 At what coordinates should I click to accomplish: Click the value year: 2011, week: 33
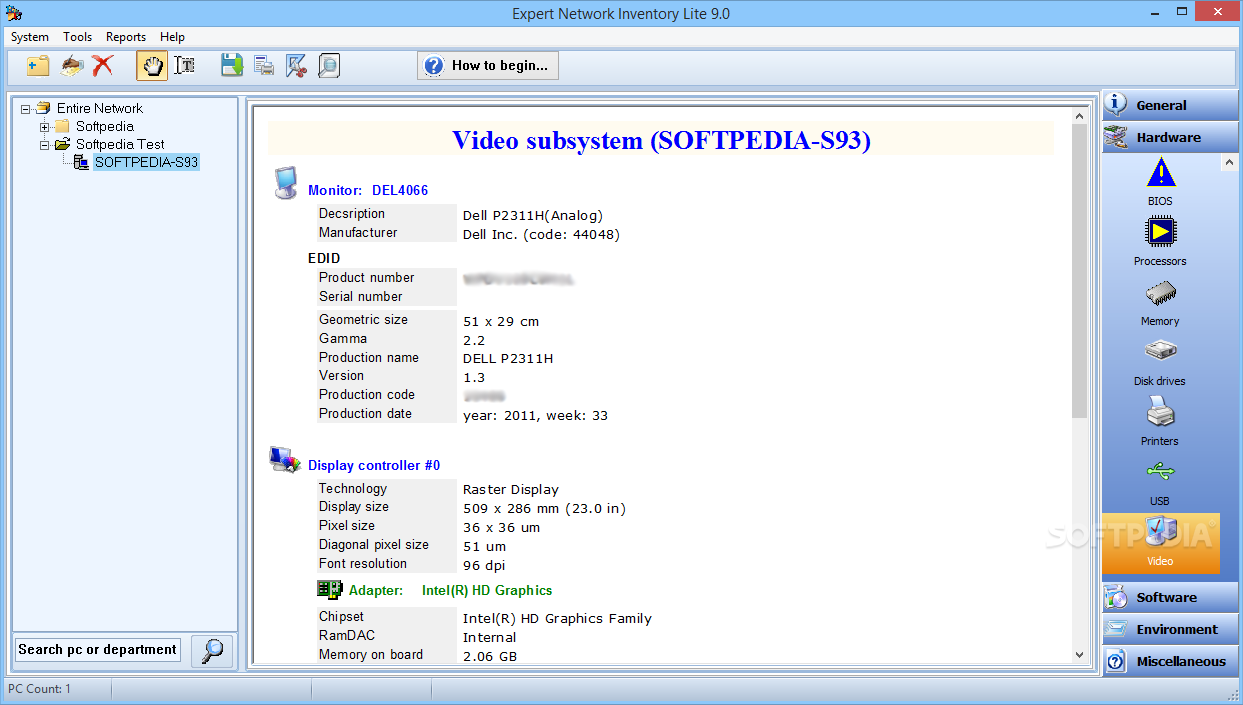pyautogui.click(x=535, y=415)
